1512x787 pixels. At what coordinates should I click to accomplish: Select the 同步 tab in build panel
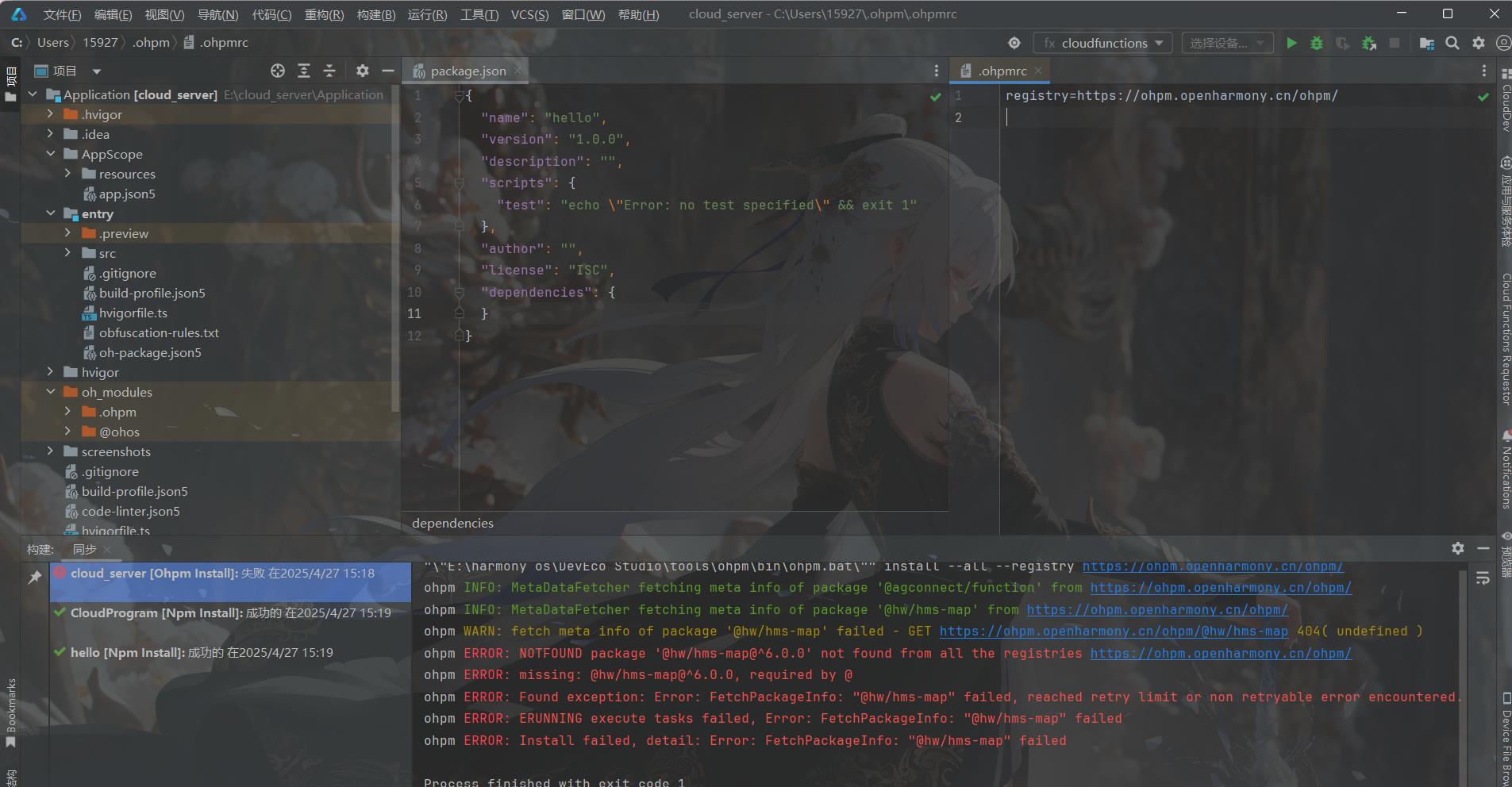click(84, 549)
